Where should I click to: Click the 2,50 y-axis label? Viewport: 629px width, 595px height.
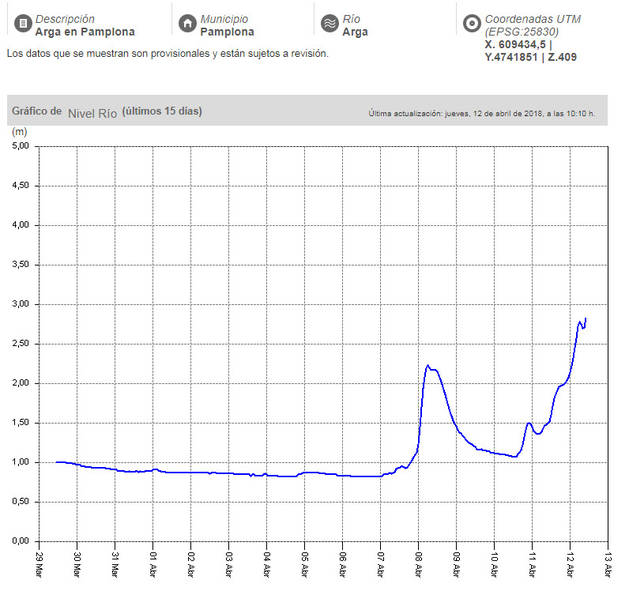(x=20, y=344)
